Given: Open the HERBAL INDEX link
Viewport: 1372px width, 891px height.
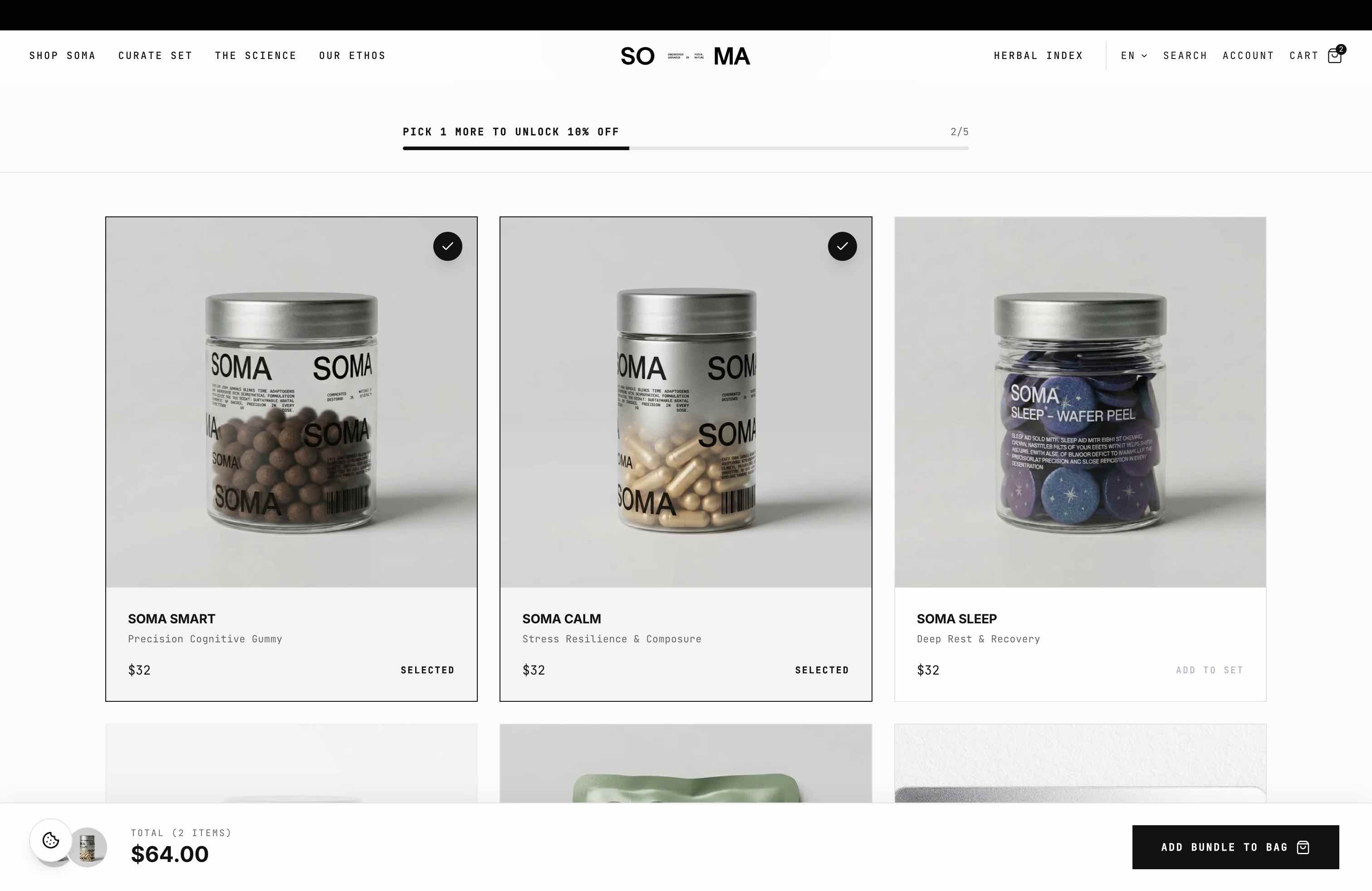Looking at the screenshot, I should pos(1038,56).
